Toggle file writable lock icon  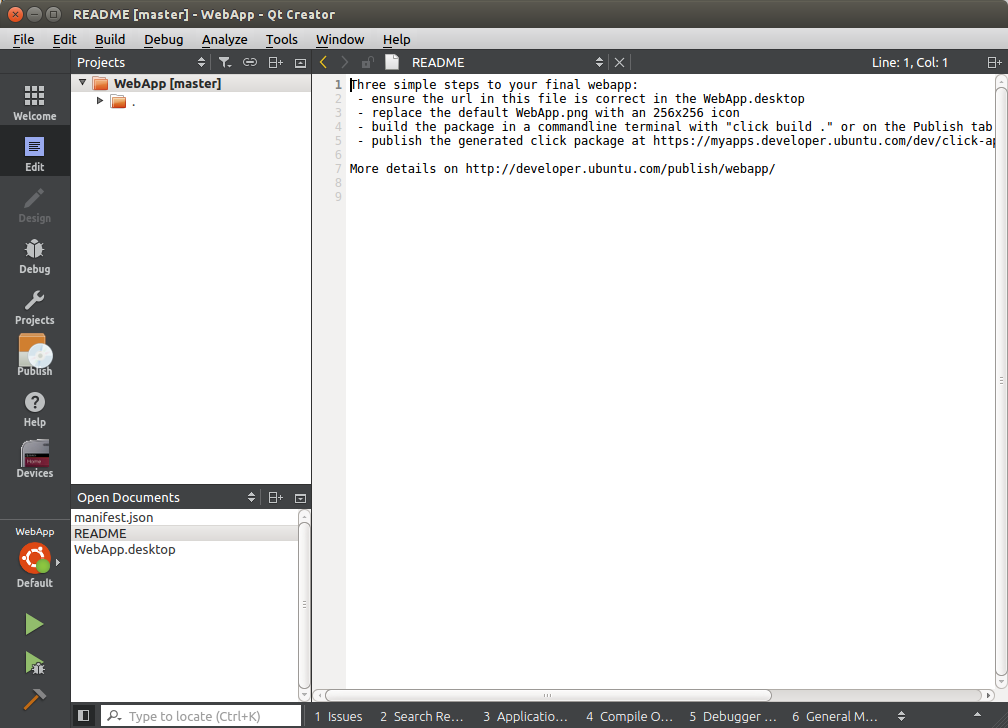(368, 62)
